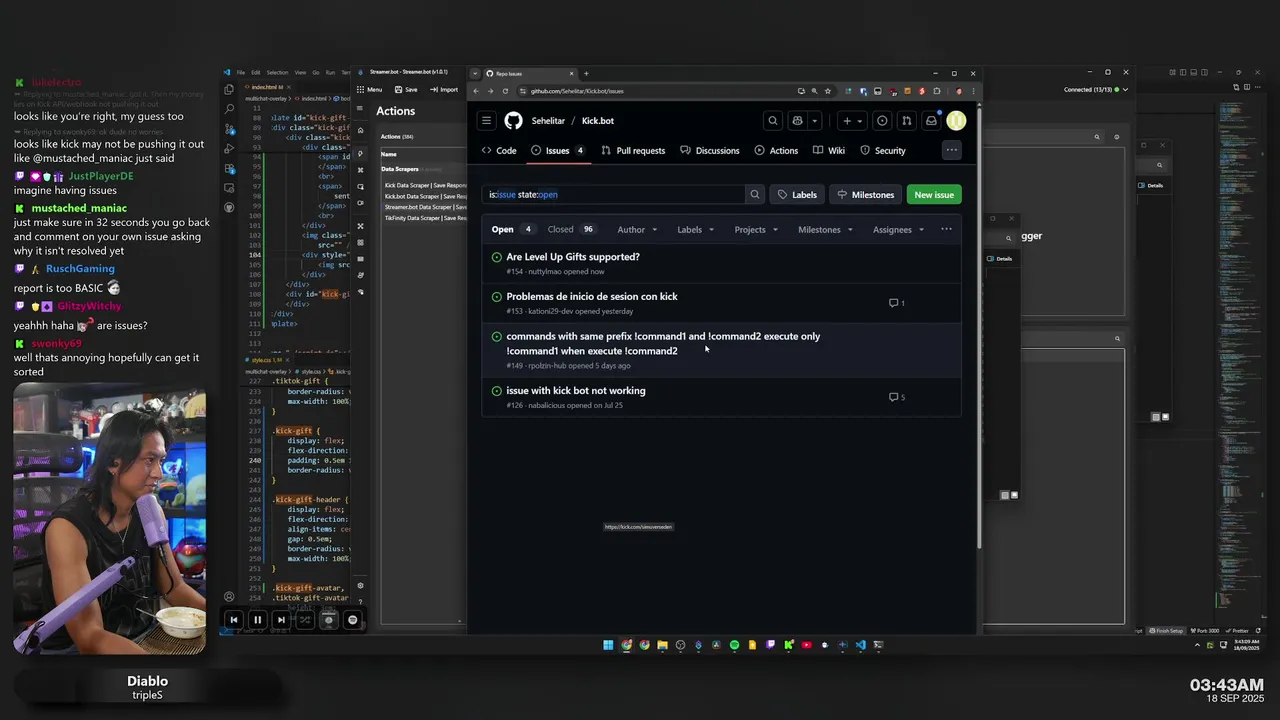This screenshot has height=720, width=1280.
Task: Click Import in Streamer.bot toolbar
Action: coord(444,90)
